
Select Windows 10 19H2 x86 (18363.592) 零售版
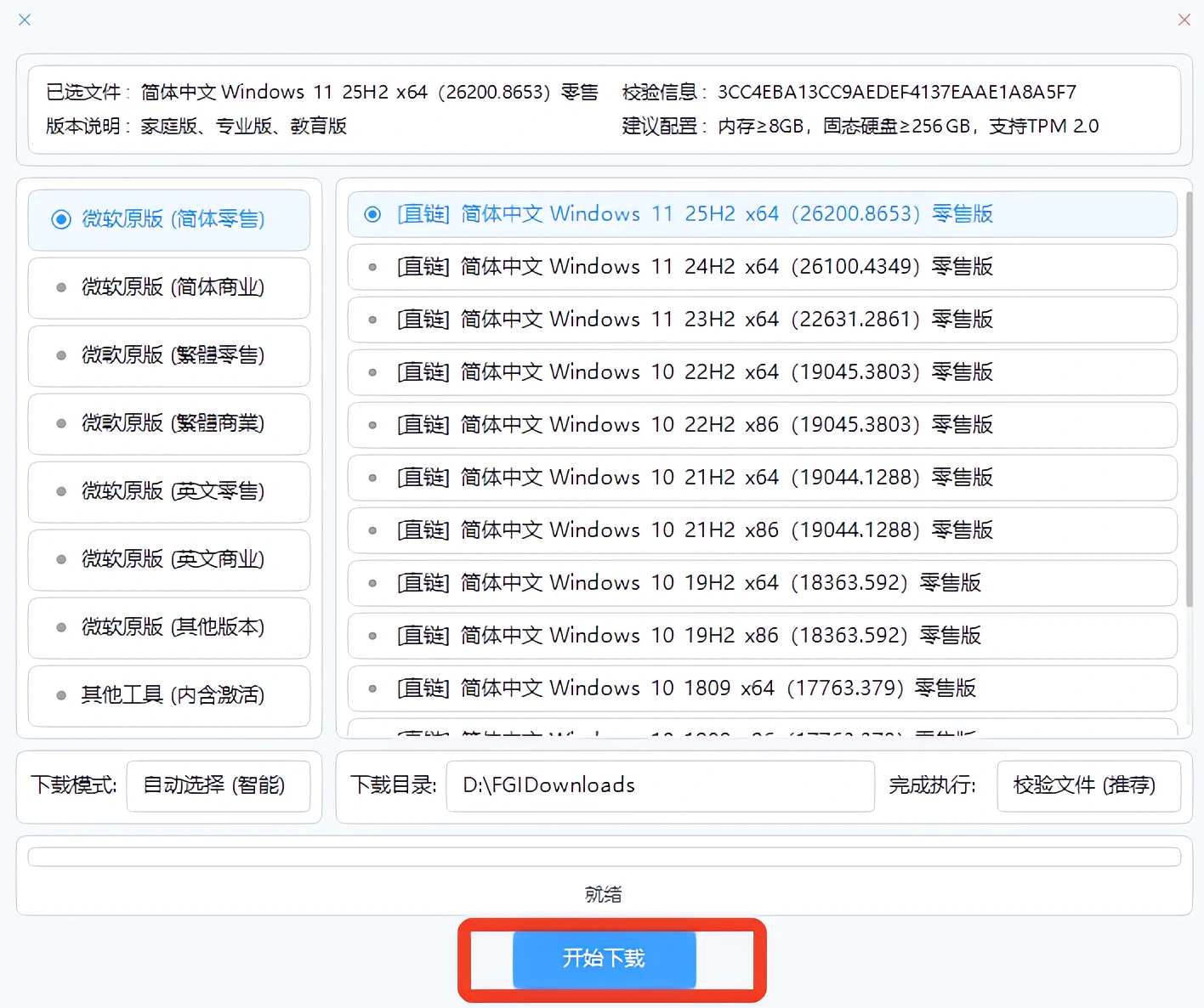[x=762, y=636]
